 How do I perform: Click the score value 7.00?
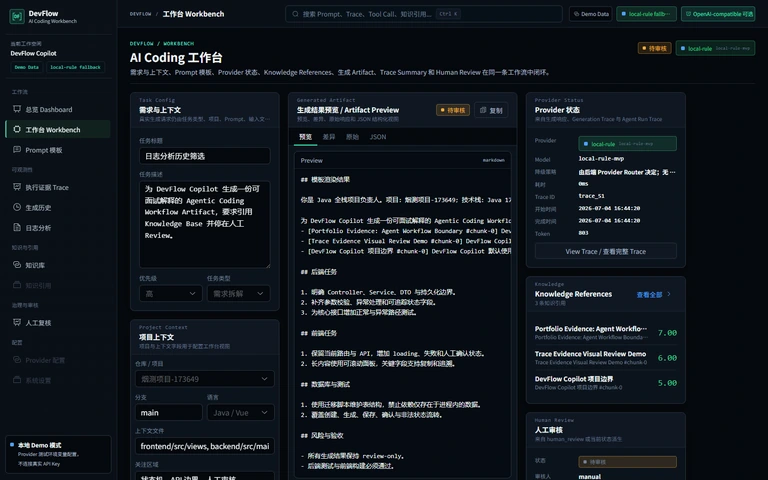667,333
